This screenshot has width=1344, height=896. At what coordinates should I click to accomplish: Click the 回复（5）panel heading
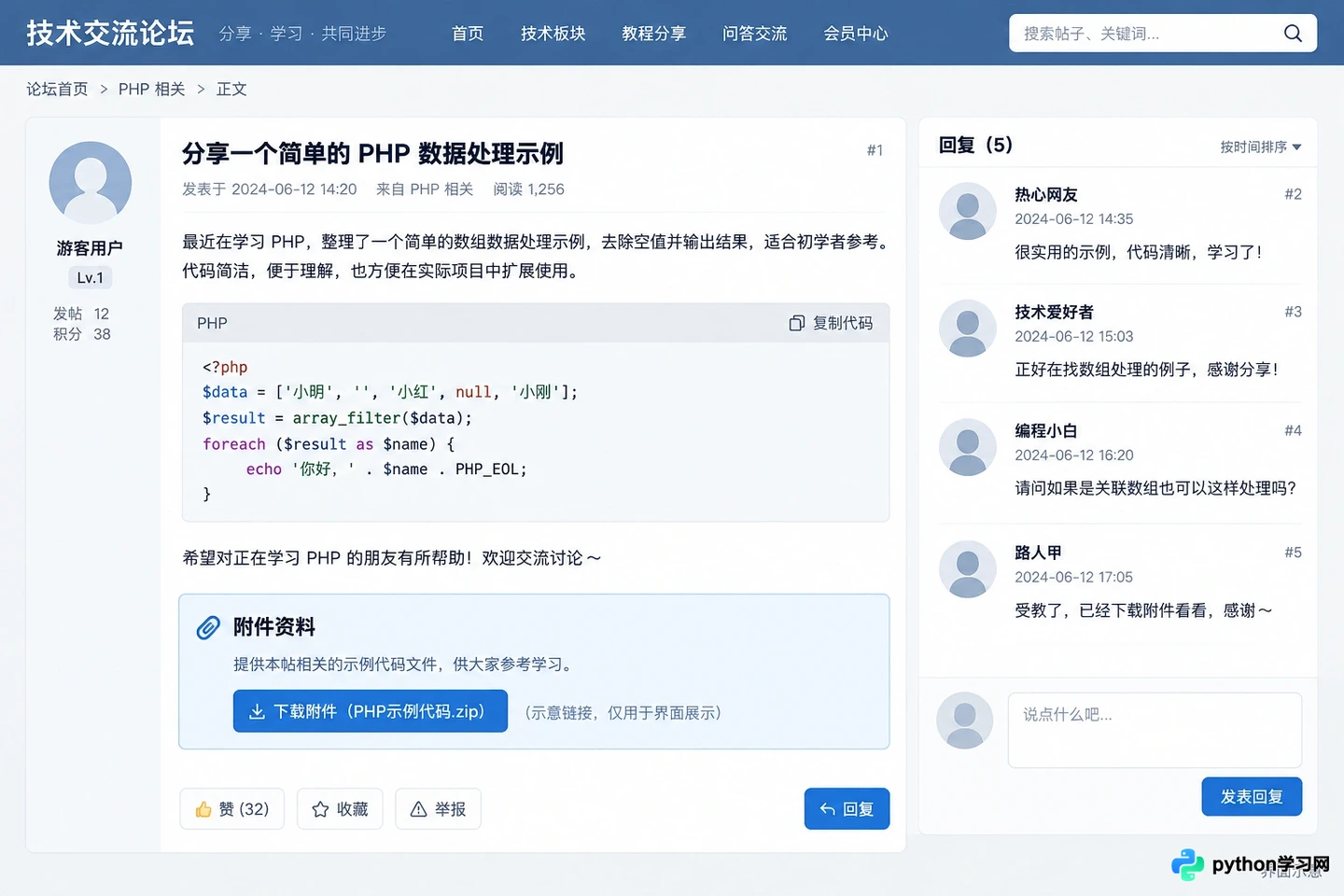coord(975,146)
